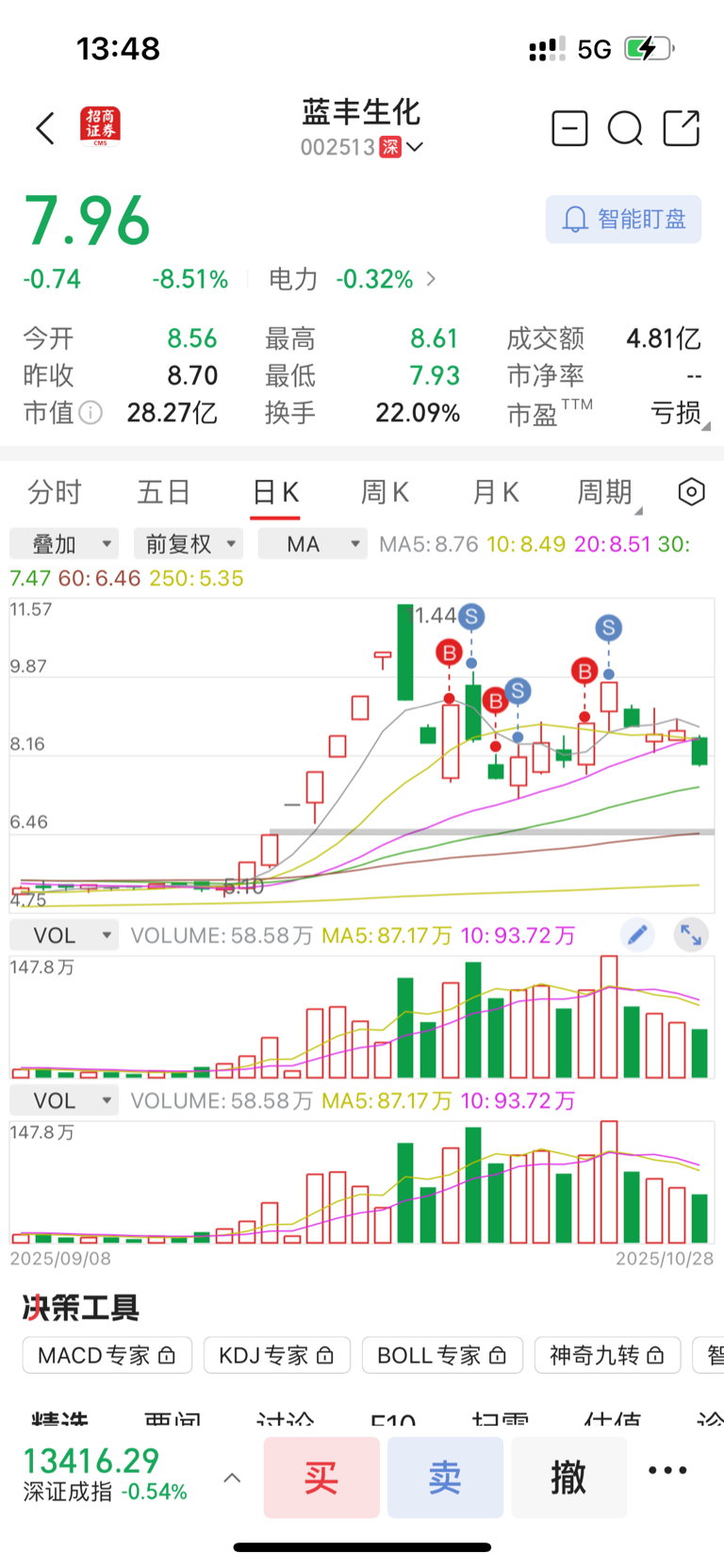
Task: Open chart settings hexagon icon
Action: [x=691, y=492]
